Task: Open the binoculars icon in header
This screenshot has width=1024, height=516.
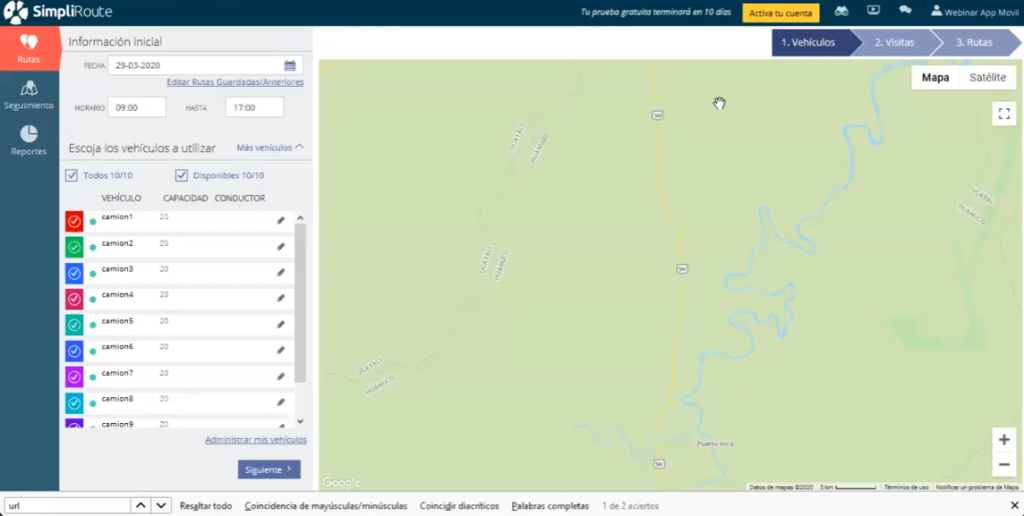Action: pos(842,11)
